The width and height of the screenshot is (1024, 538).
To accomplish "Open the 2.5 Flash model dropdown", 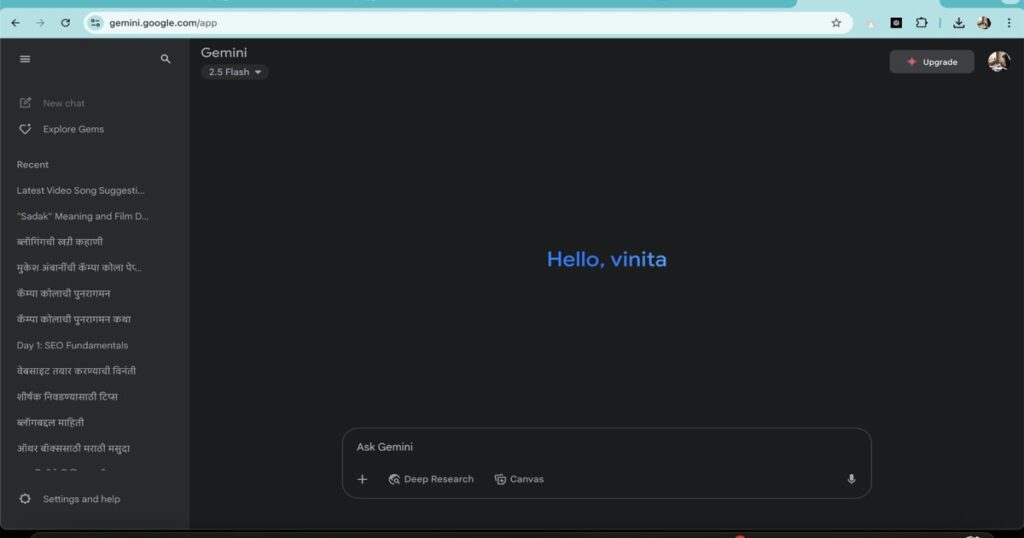I will click(x=234, y=72).
